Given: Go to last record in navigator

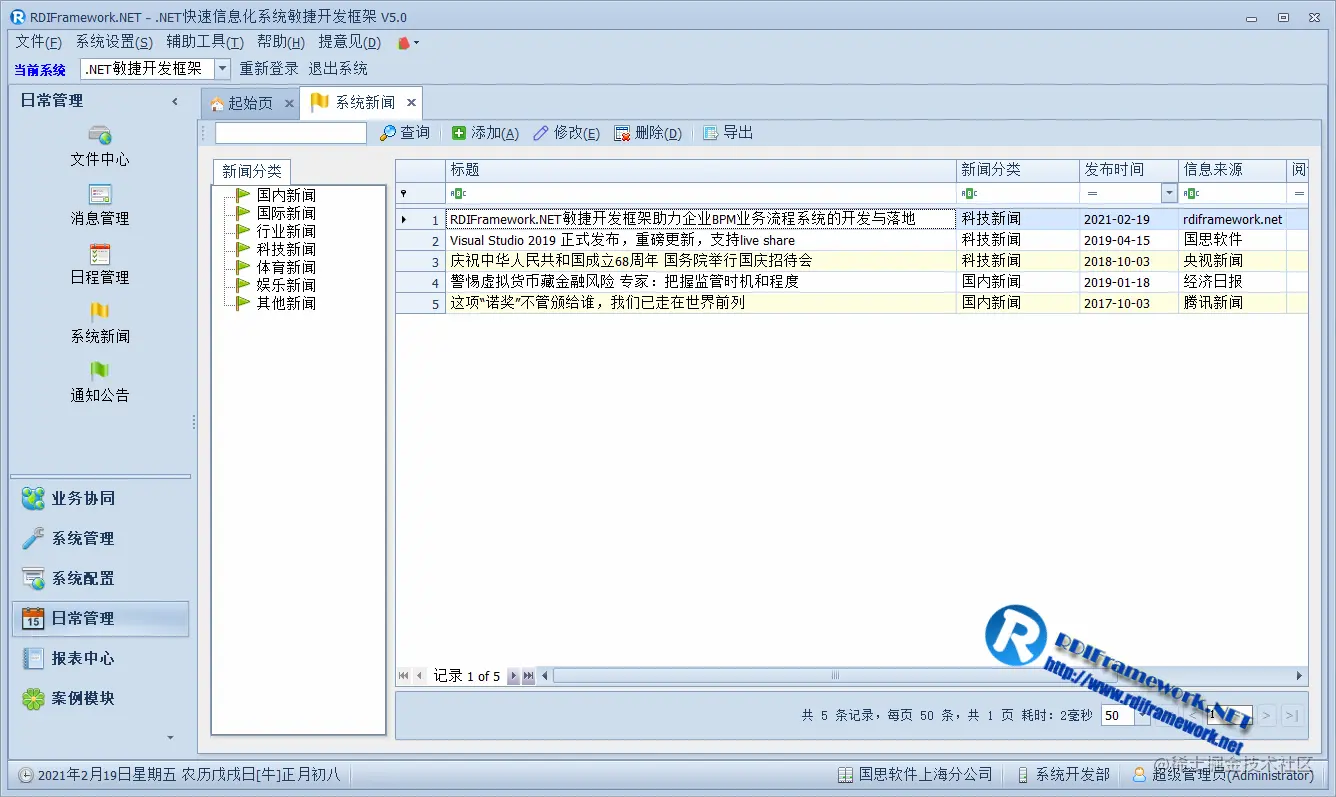Looking at the screenshot, I should pos(529,676).
